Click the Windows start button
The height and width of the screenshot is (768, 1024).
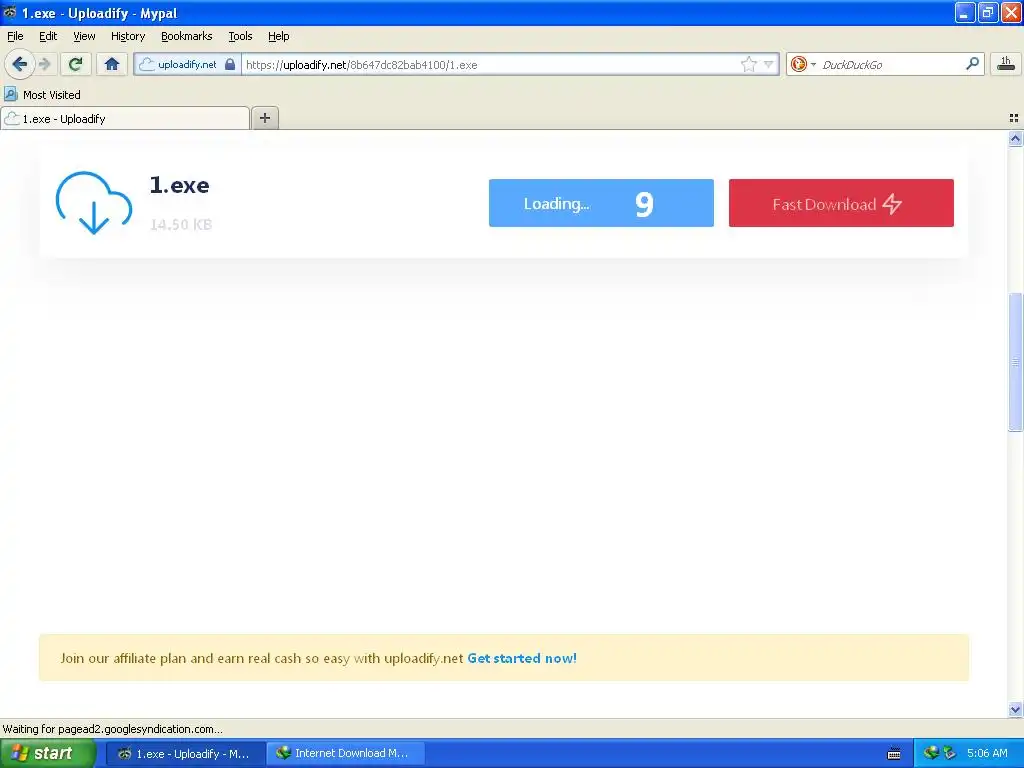coord(48,753)
